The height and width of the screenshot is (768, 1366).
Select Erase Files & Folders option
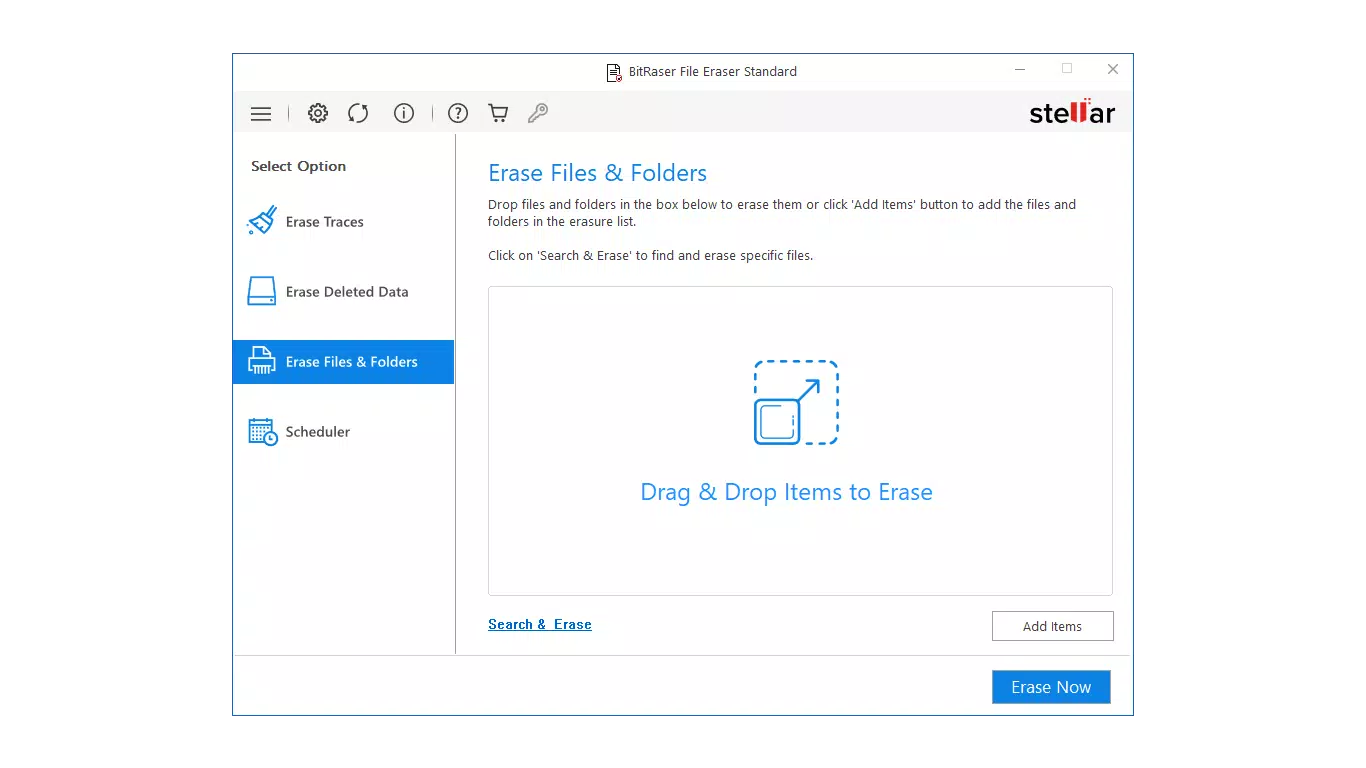(343, 362)
